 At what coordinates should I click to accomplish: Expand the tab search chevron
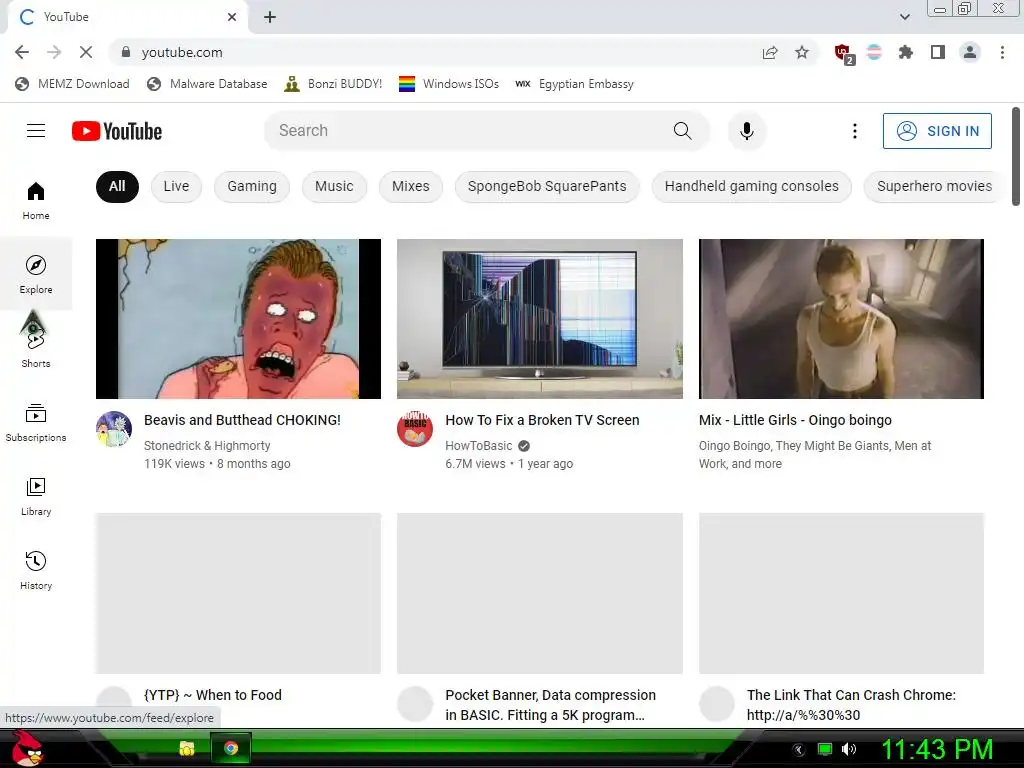[904, 17]
